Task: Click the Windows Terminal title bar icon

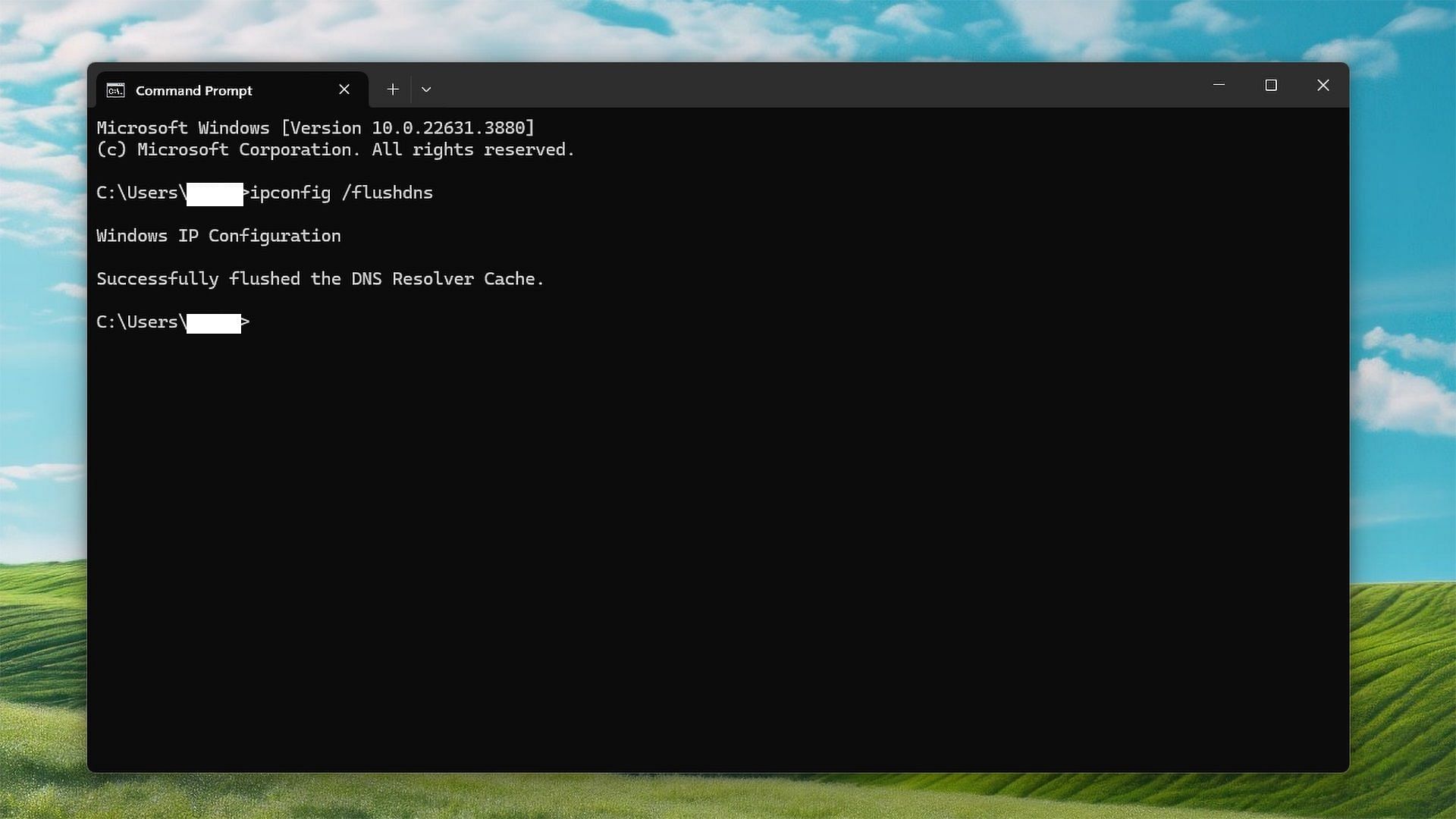Action: tap(115, 89)
